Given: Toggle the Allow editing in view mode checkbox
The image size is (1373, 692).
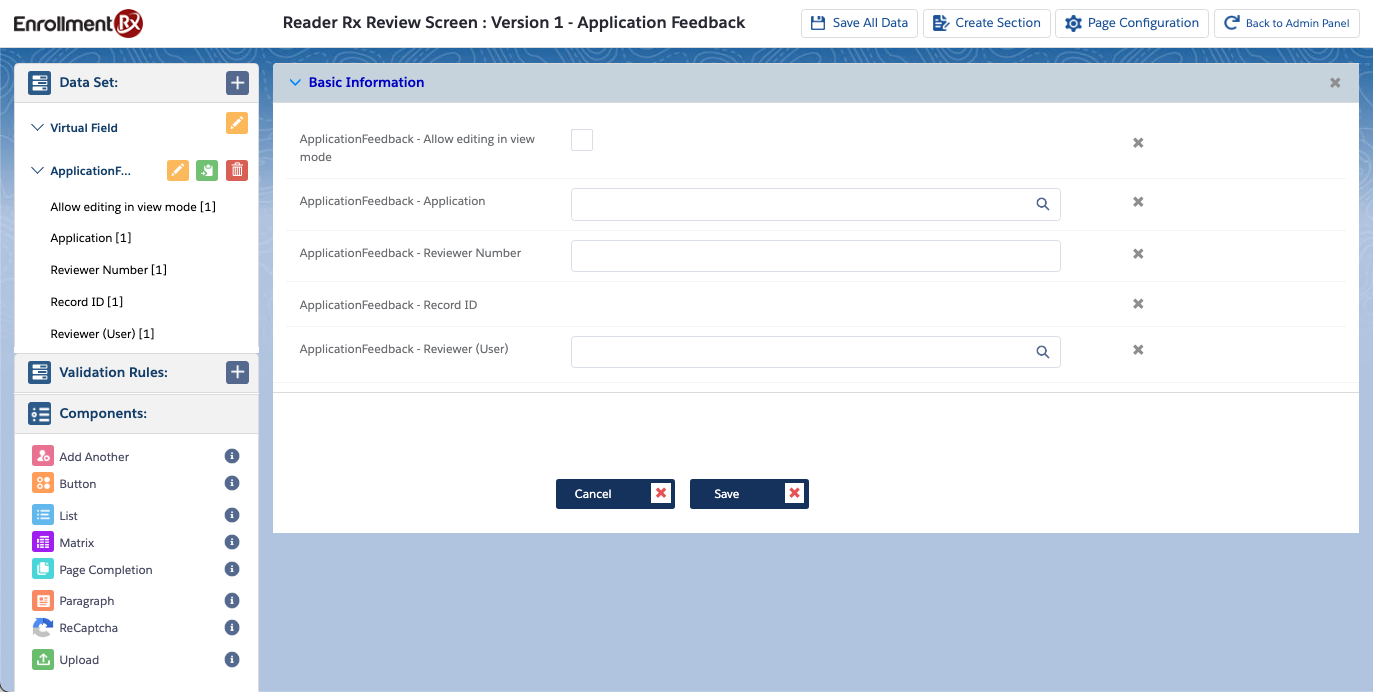Looking at the screenshot, I should pyautogui.click(x=582, y=140).
